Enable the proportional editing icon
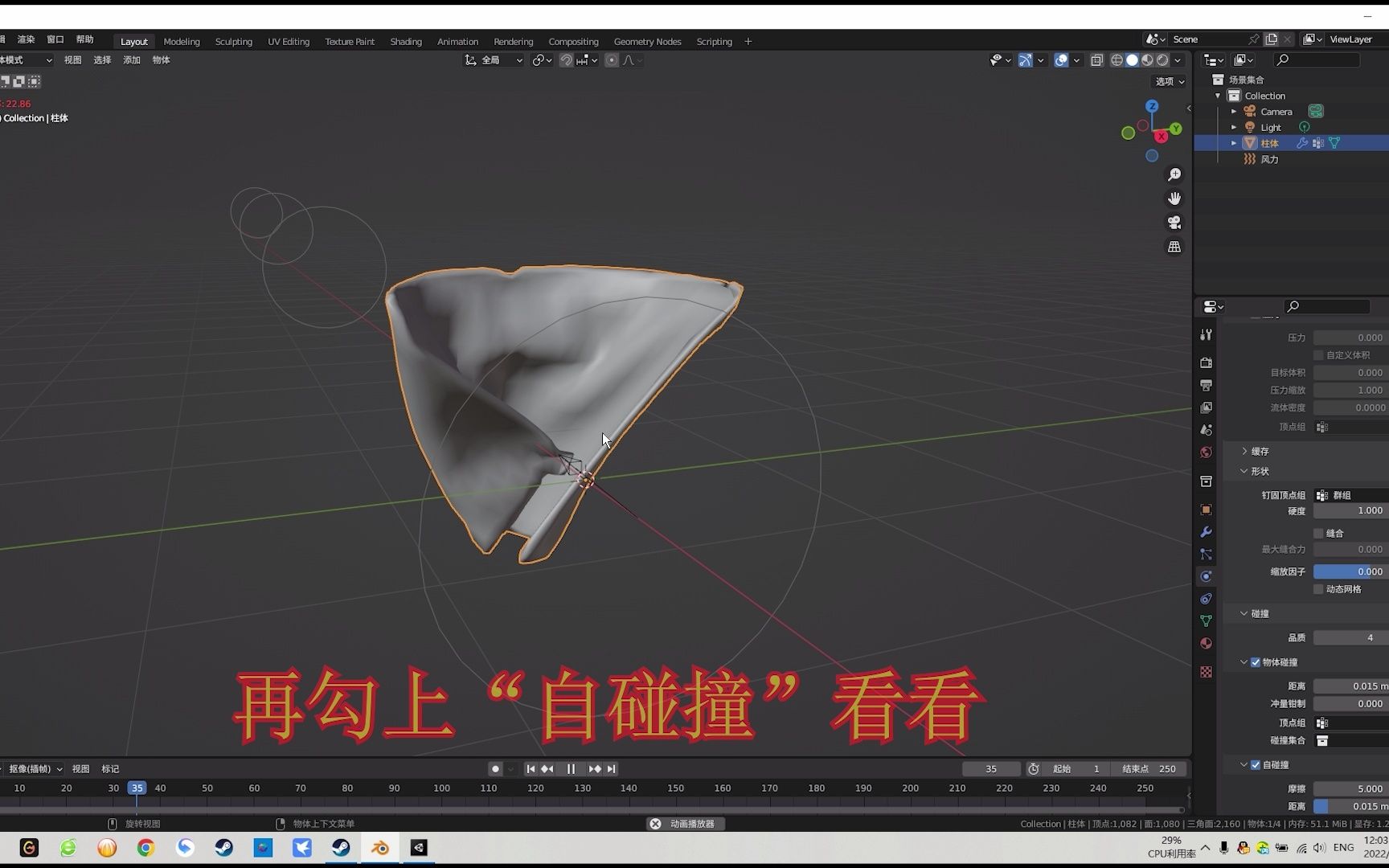 point(612,60)
